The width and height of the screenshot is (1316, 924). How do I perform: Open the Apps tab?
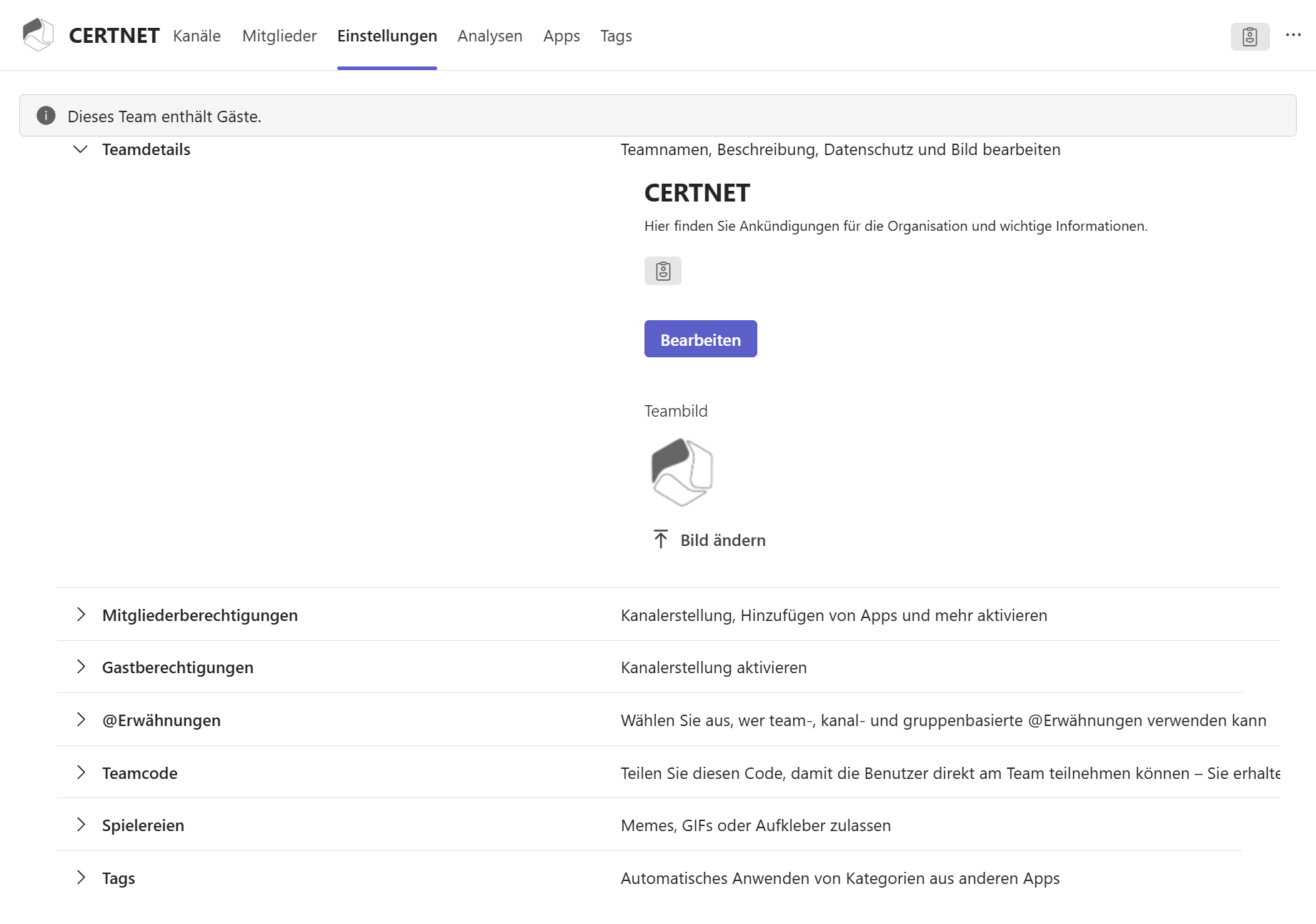point(562,36)
